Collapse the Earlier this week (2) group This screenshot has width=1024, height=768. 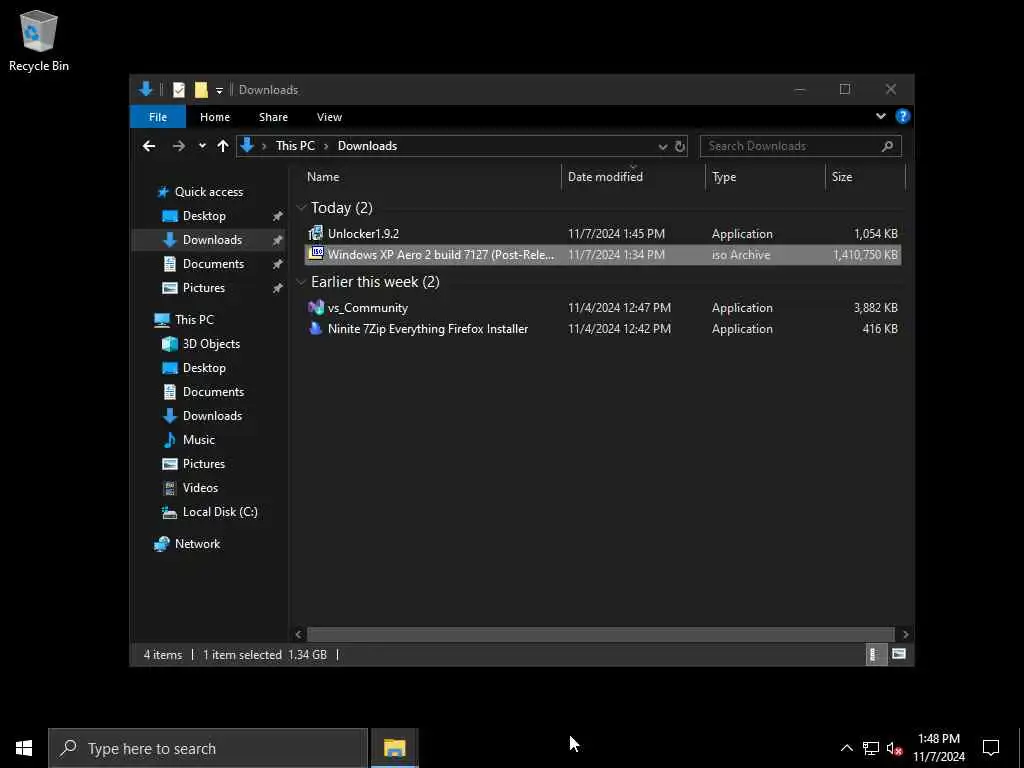pyautogui.click(x=301, y=282)
